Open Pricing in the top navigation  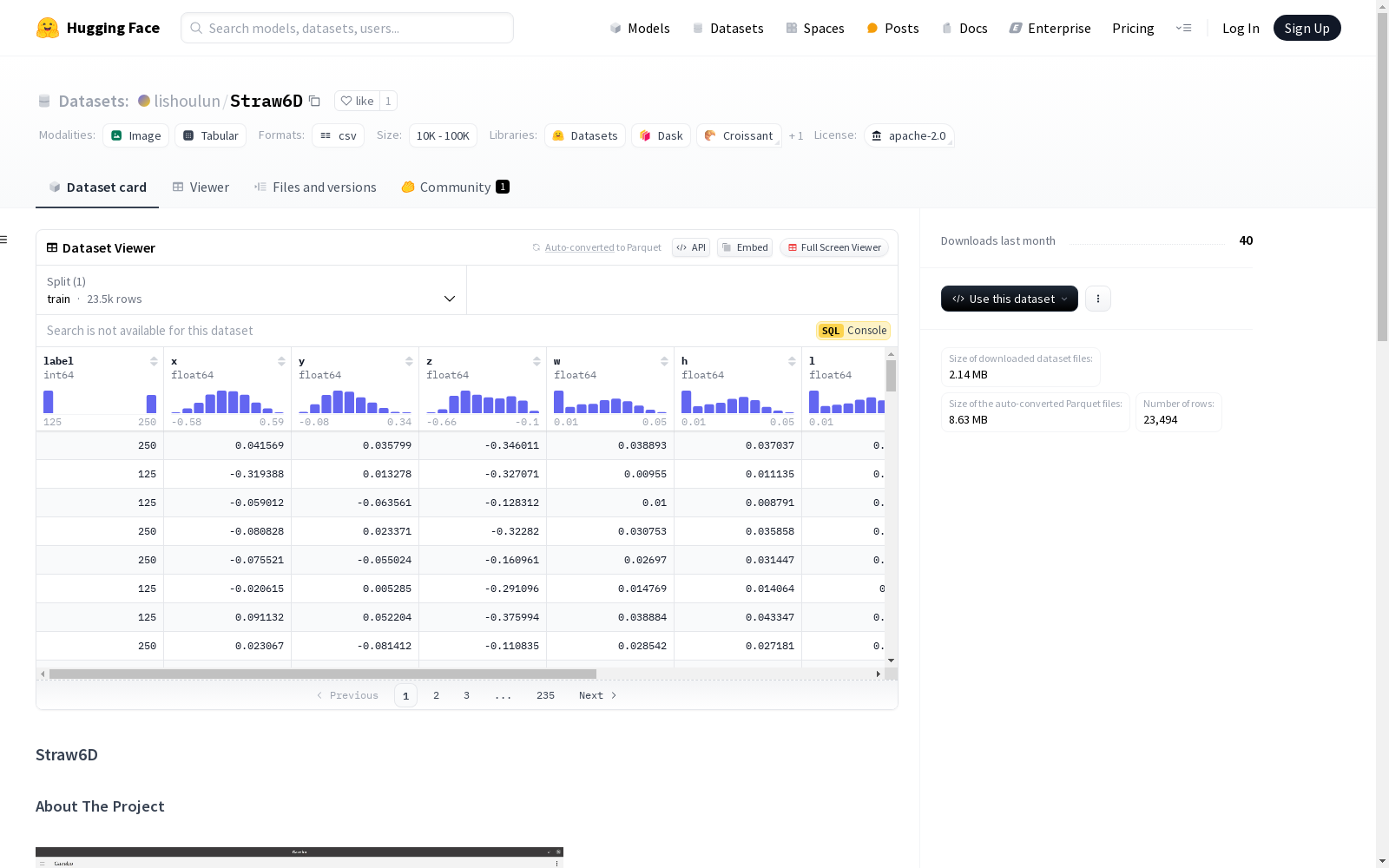[1133, 28]
